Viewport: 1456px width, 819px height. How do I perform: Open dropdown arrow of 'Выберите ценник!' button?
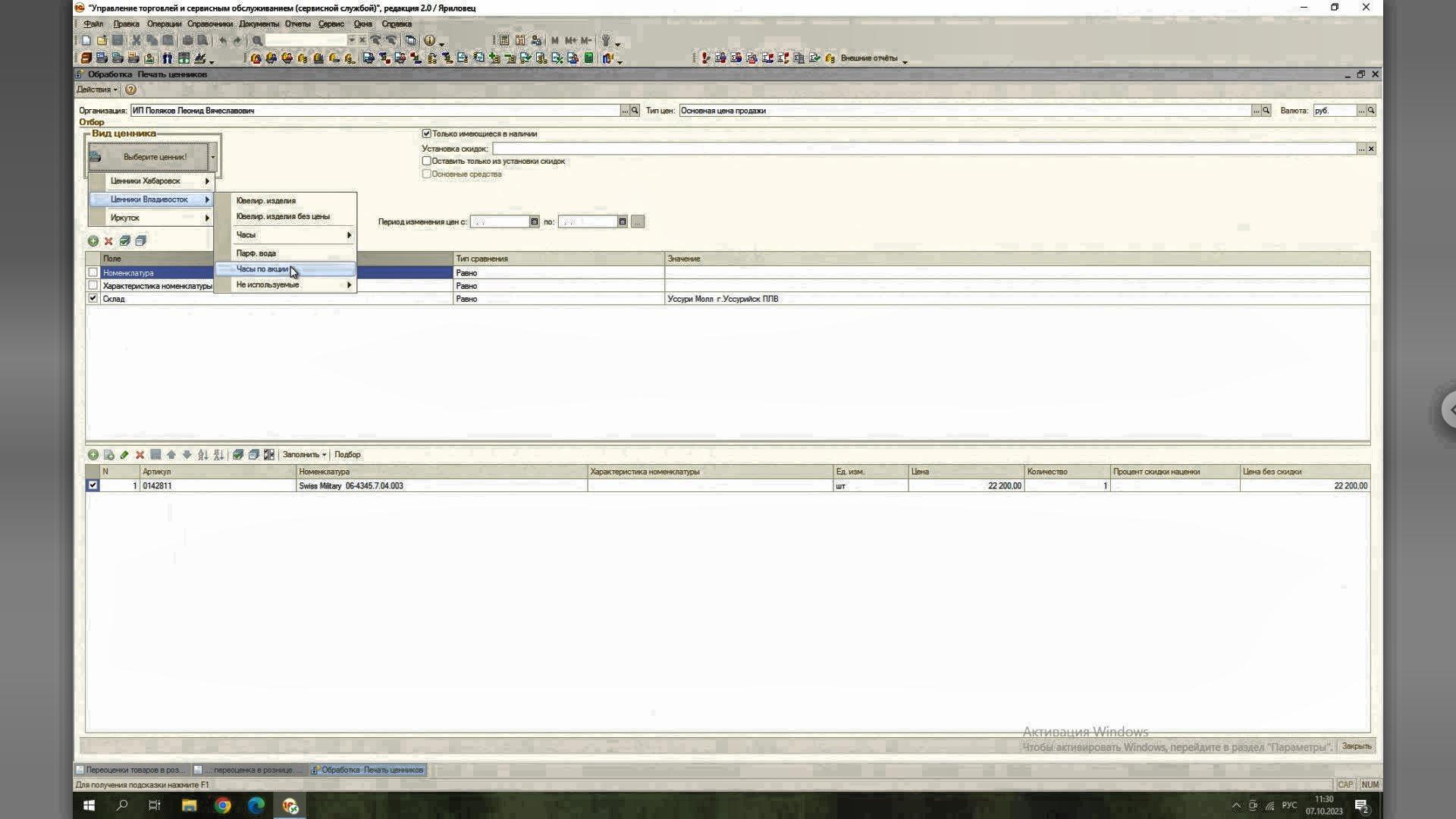(213, 157)
